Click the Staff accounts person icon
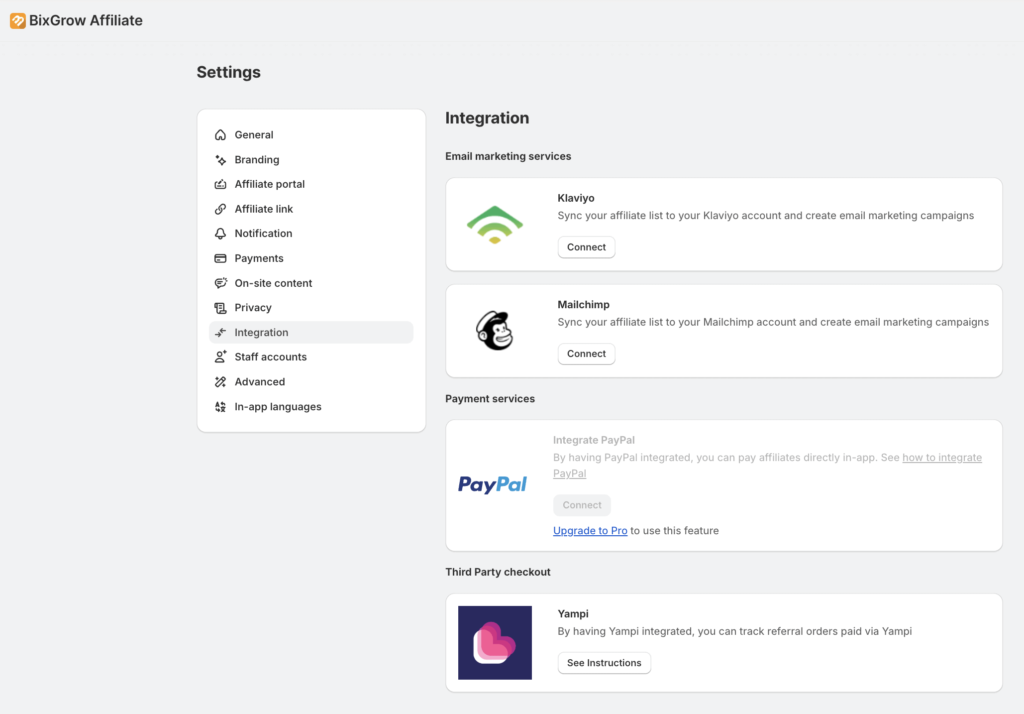 coord(221,357)
